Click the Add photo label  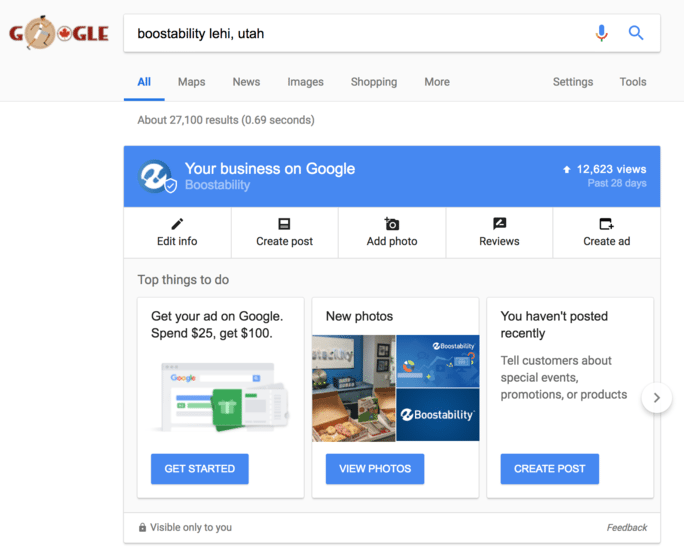click(392, 241)
